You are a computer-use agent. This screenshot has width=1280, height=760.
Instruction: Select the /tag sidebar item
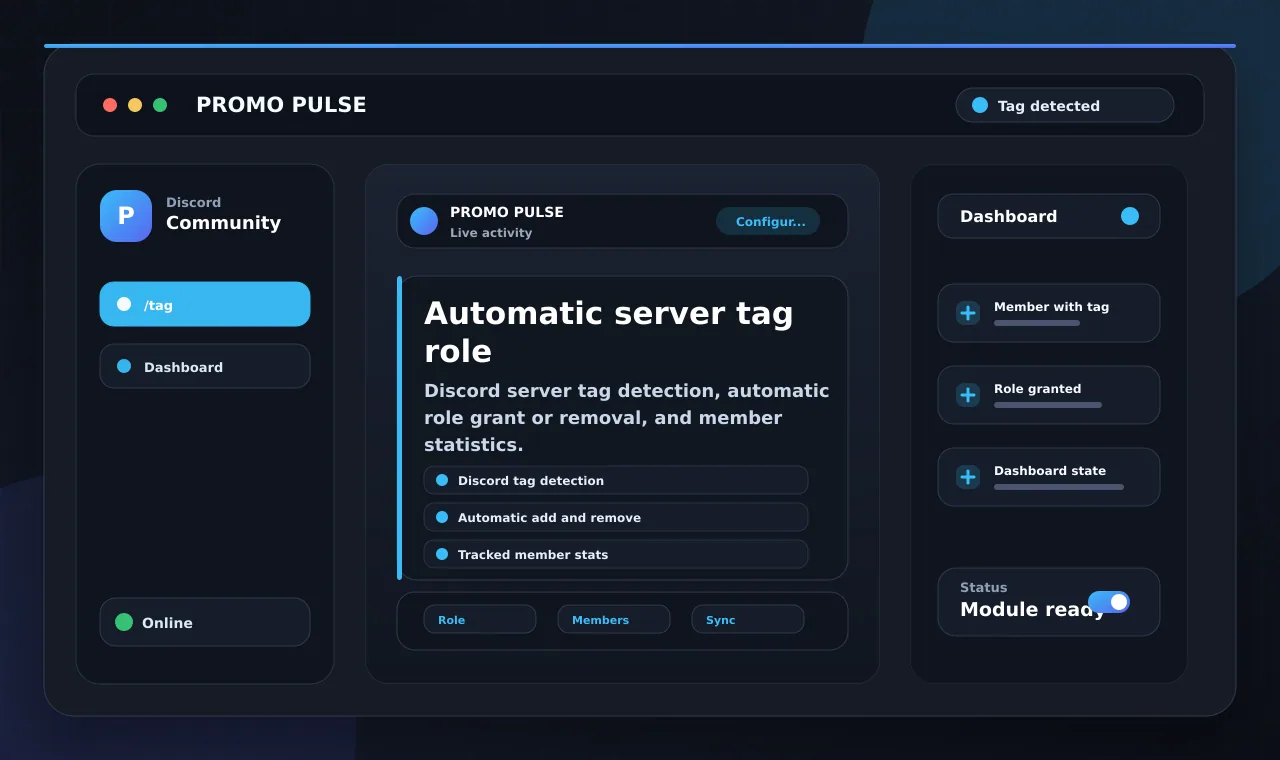tap(205, 304)
